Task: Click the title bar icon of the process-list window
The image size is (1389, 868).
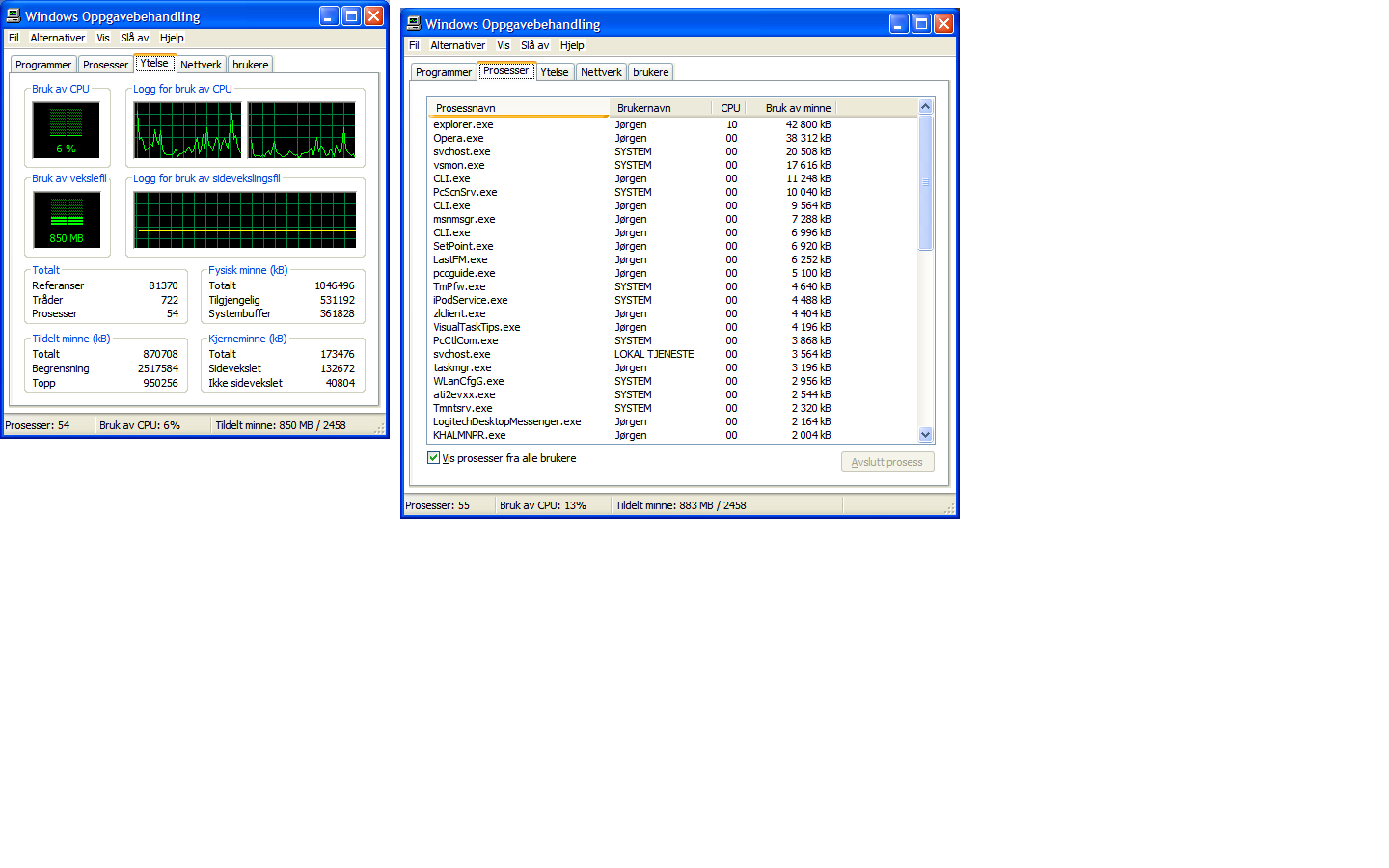Action: click(x=414, y=23)
